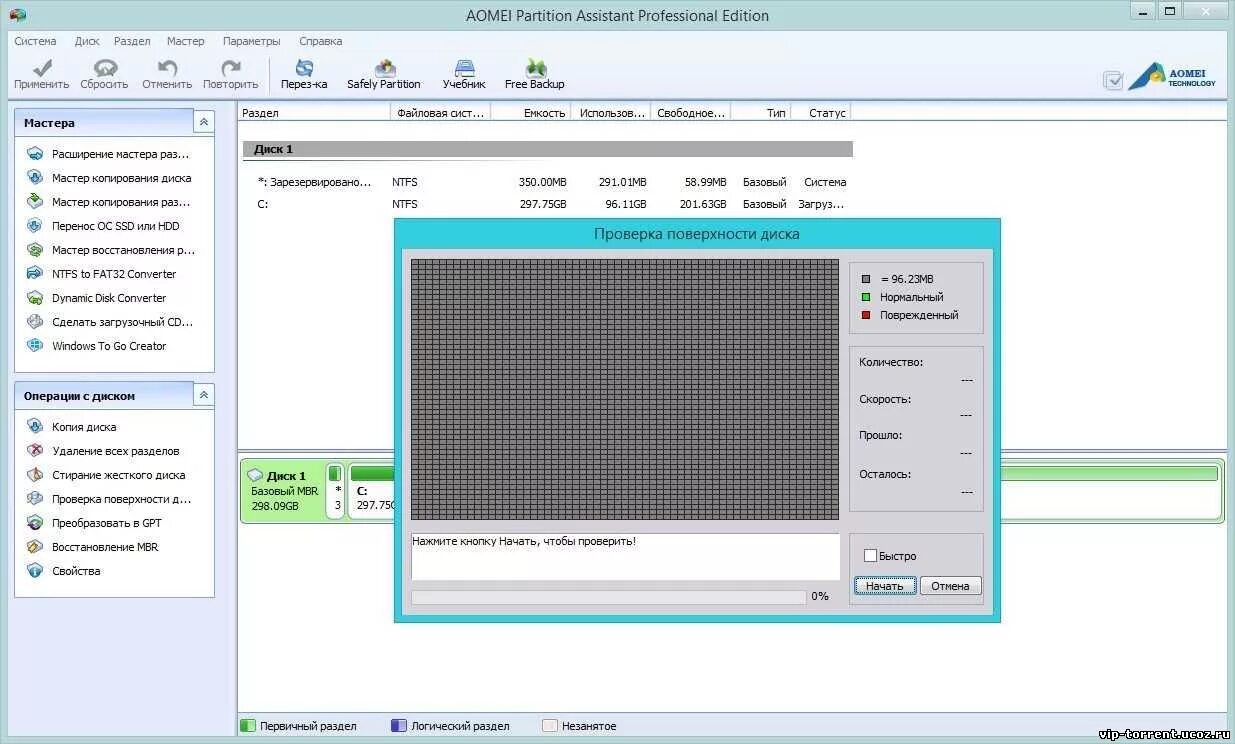Click the Стирание жесткого диска icon
1235x744 pixels.
[x=35, y=475]
